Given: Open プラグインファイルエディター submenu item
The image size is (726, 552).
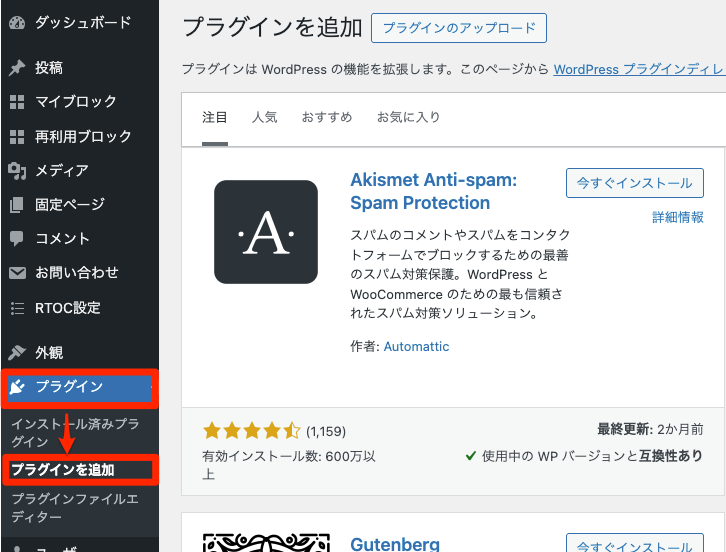Looking at the screenshot, I should pyautogui.click(x=75, y=507).
